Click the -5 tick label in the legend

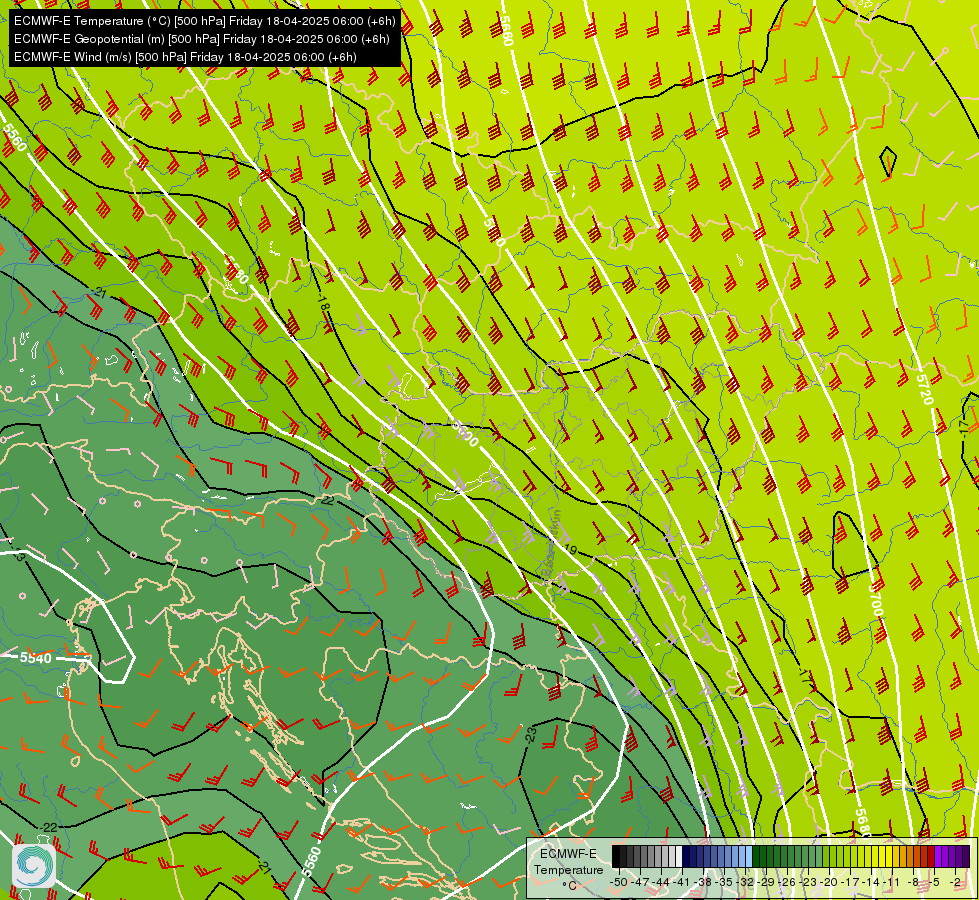click(x=935, y=882)
